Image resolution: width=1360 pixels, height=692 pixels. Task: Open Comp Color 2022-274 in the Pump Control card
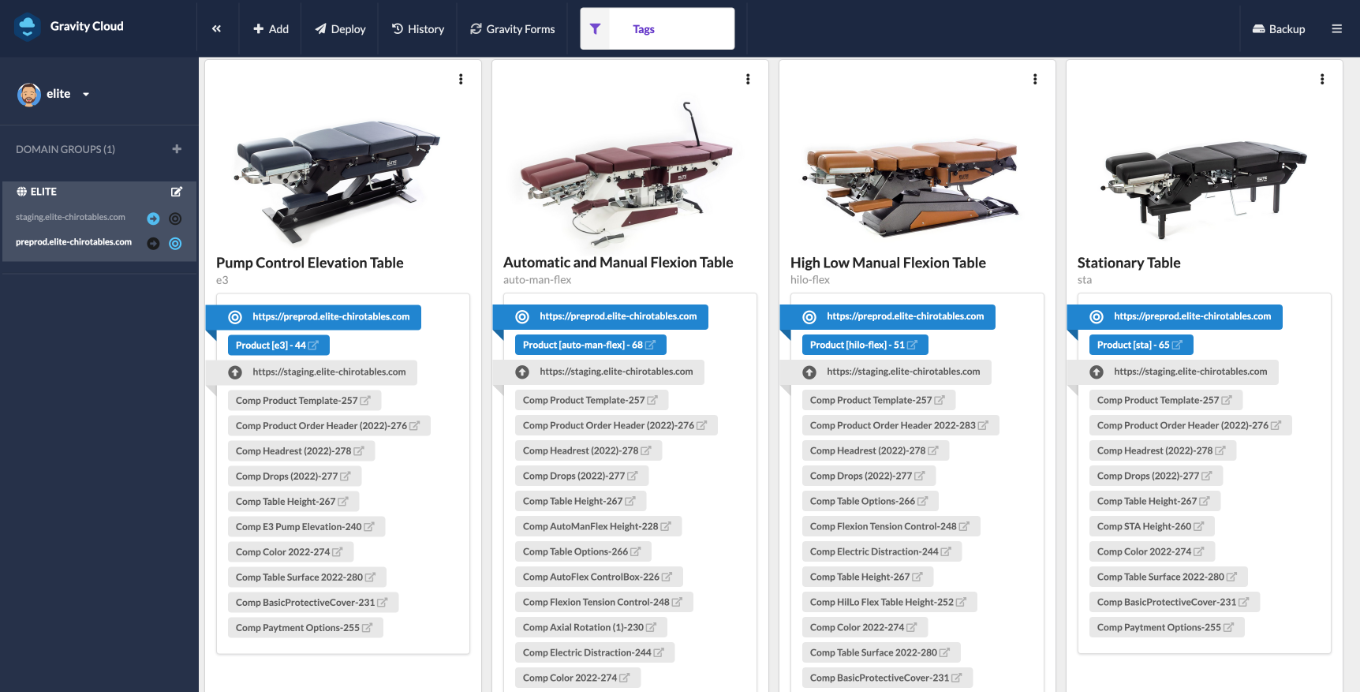point(290,552)
